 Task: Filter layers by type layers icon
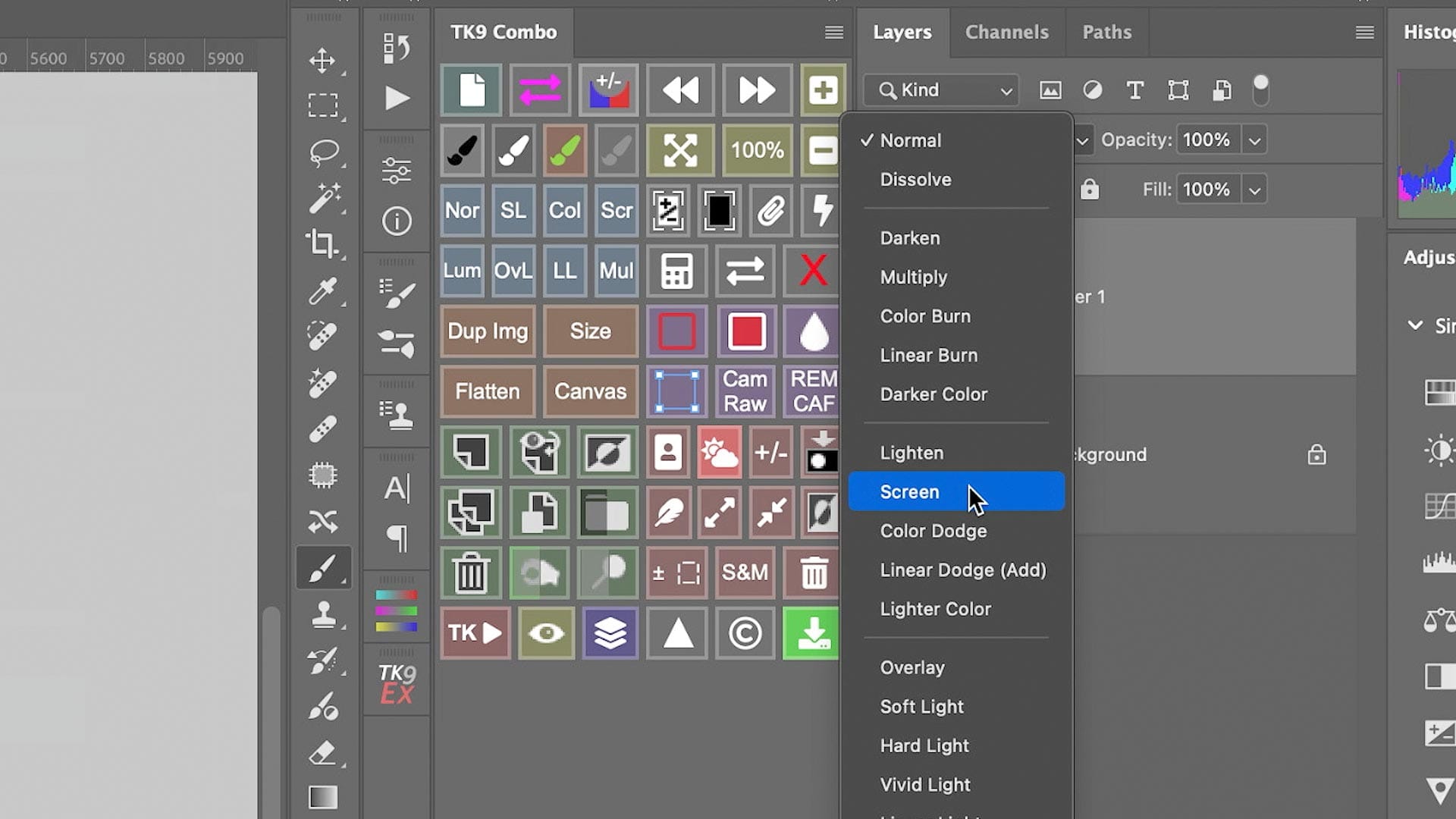pyautogui.click(x=1135, y=90)
